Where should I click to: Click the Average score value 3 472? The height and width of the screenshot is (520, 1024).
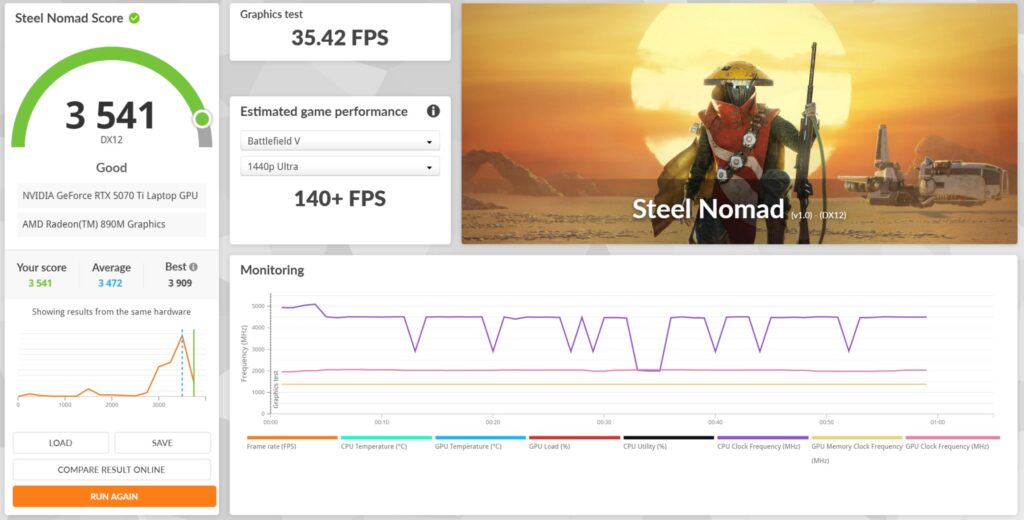[110, 284]
